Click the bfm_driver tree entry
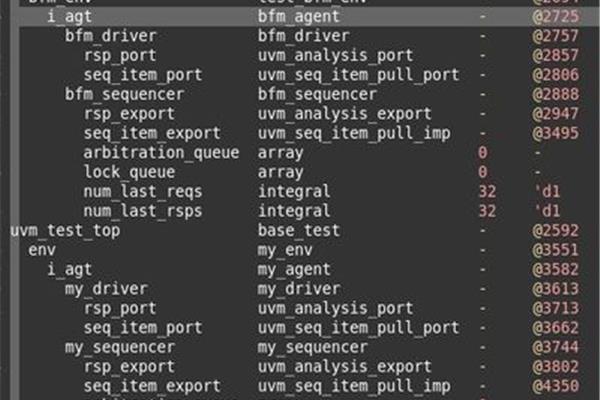600x400 pixels. pos(111,36)
